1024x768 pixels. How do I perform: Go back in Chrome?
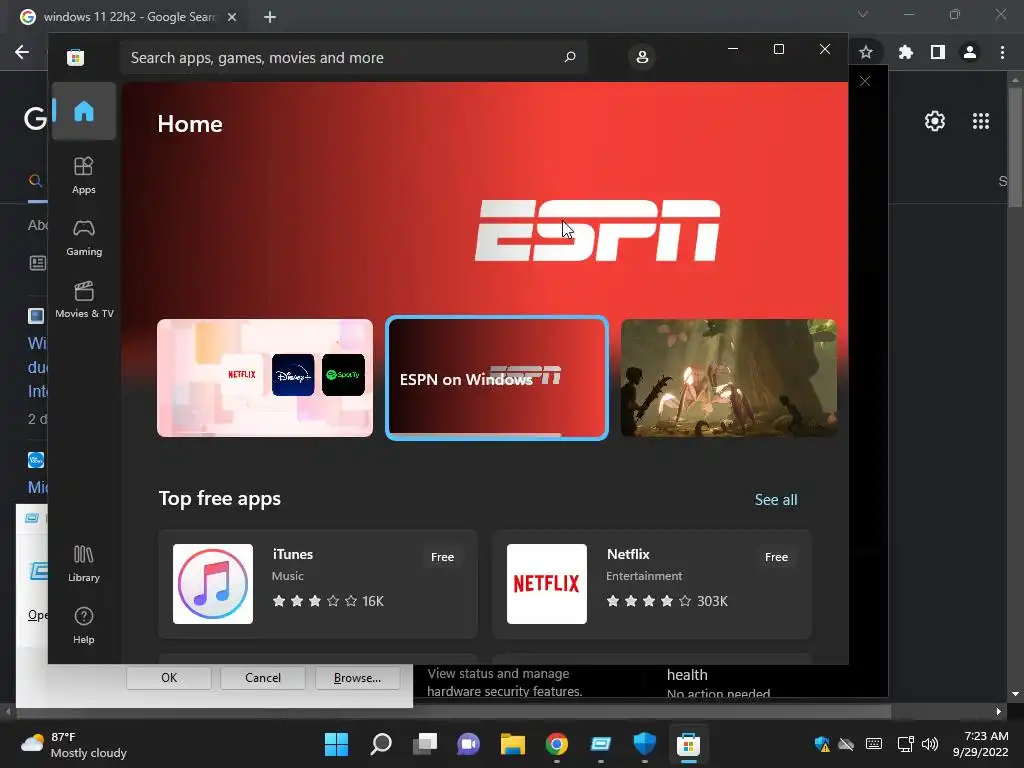coord(22,52)
